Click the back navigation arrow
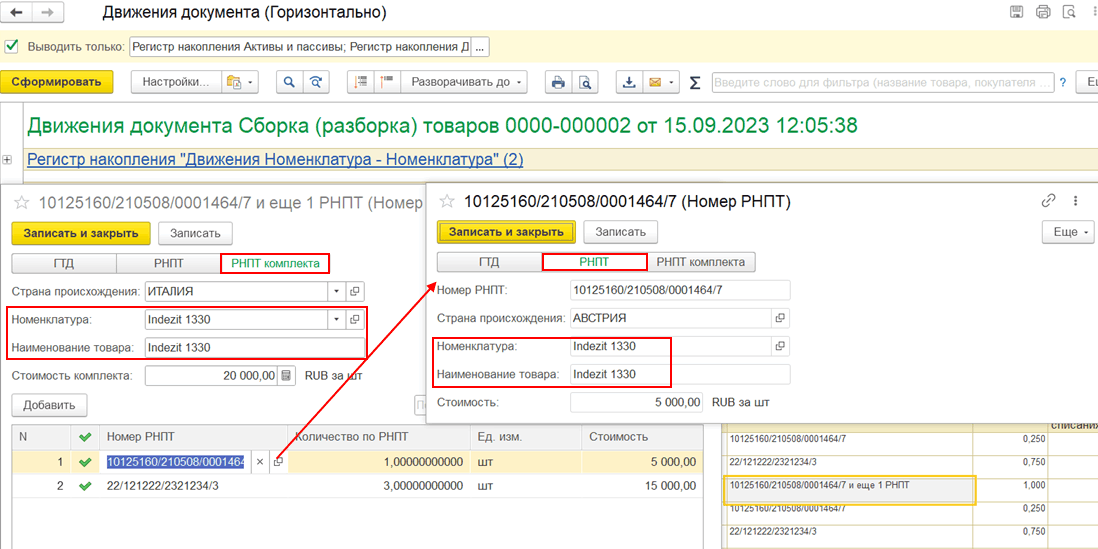 [18, 13]
